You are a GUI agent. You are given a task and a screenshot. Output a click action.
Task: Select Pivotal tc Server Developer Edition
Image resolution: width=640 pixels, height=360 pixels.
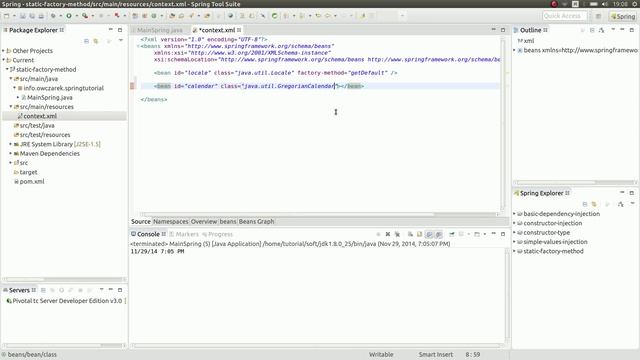click(x=67, y=301)
